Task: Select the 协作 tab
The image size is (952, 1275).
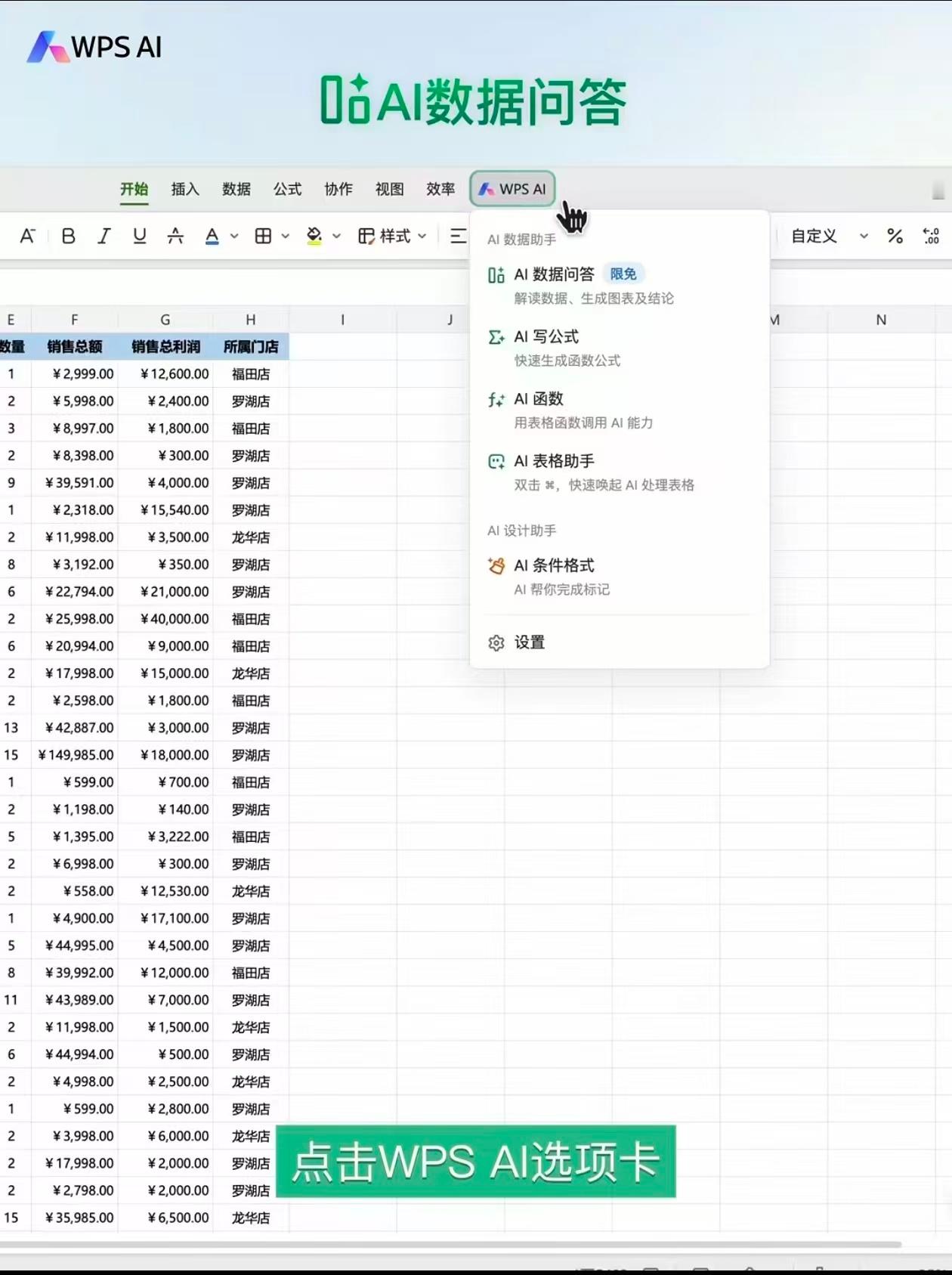Action: coord(338,189)
